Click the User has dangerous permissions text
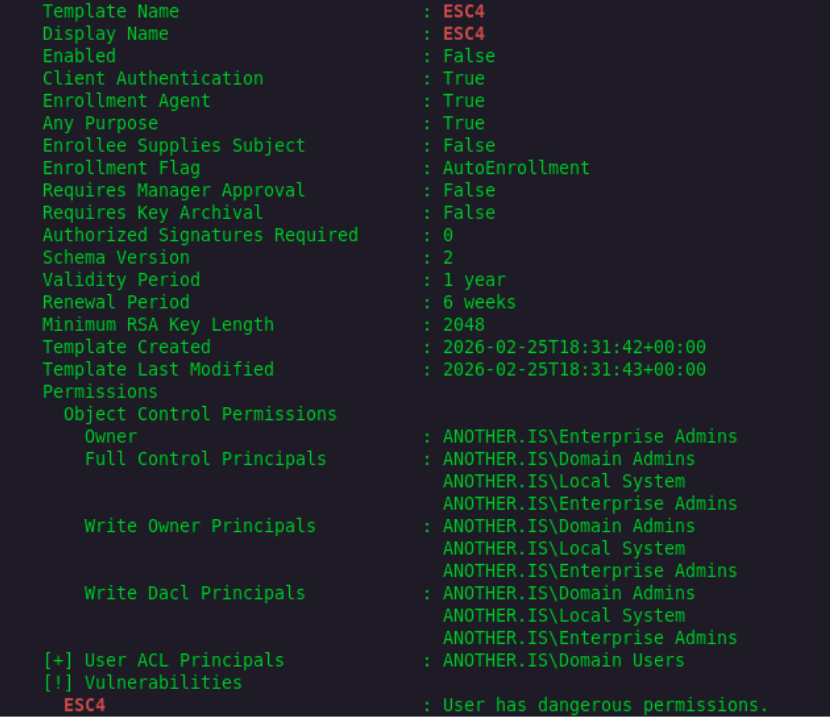Viewport: 830px width, 717px height. (605, 705)
